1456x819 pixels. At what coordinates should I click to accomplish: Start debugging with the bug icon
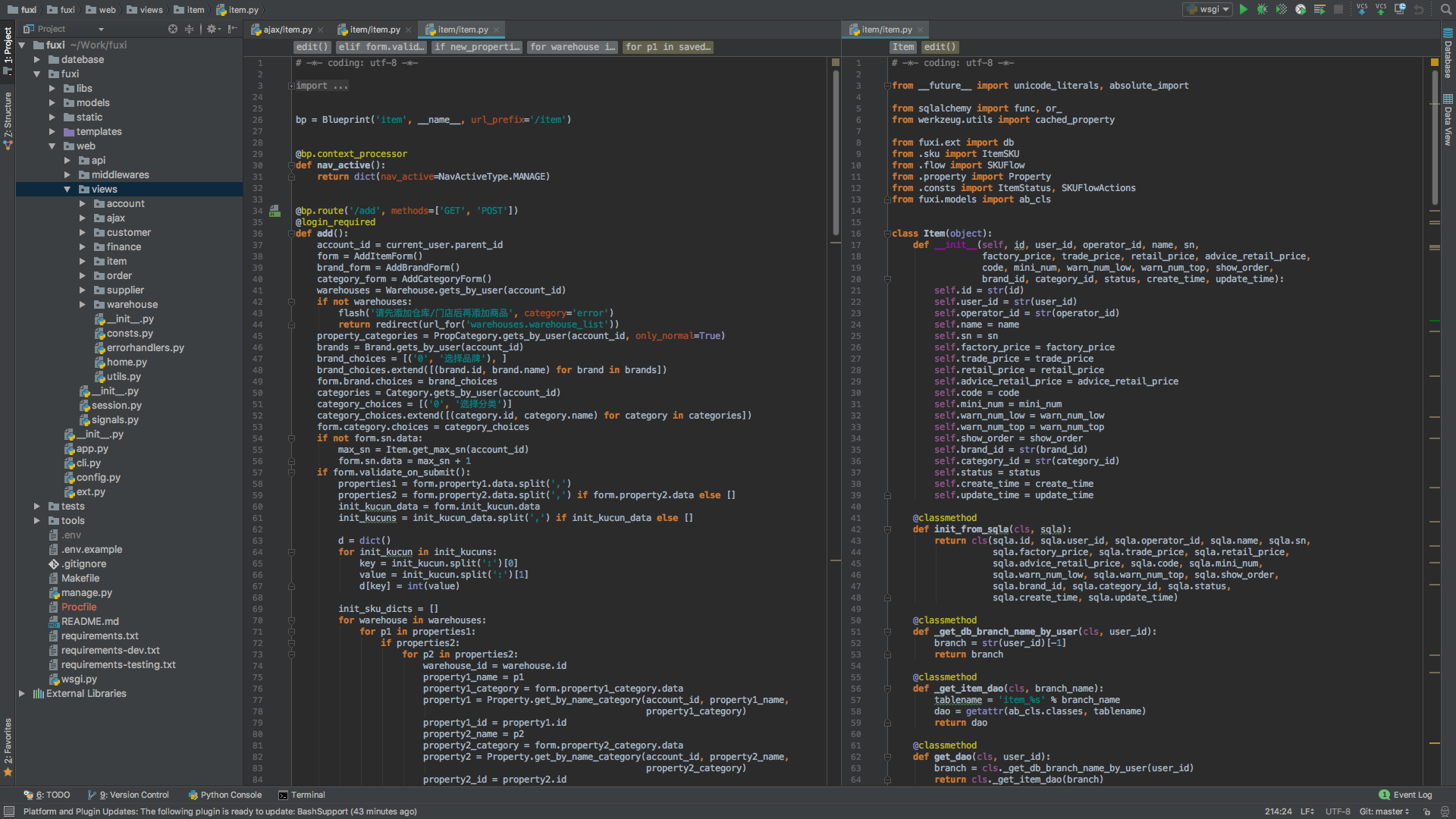click(x=1262, y=9)
